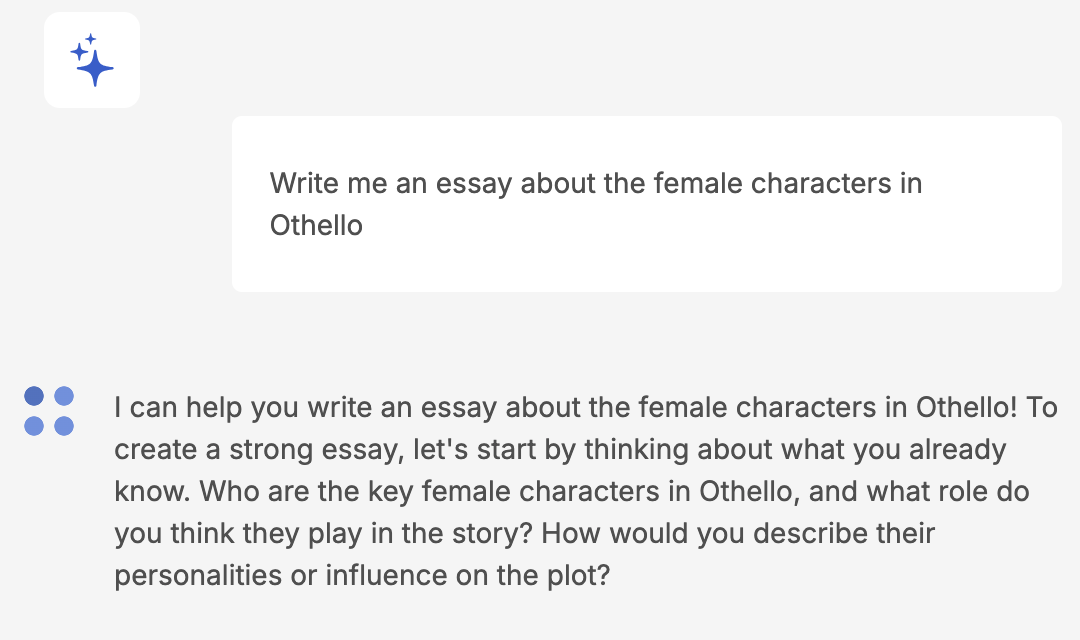Click the bottom-right dot of assistant avatar

[64, 426]
